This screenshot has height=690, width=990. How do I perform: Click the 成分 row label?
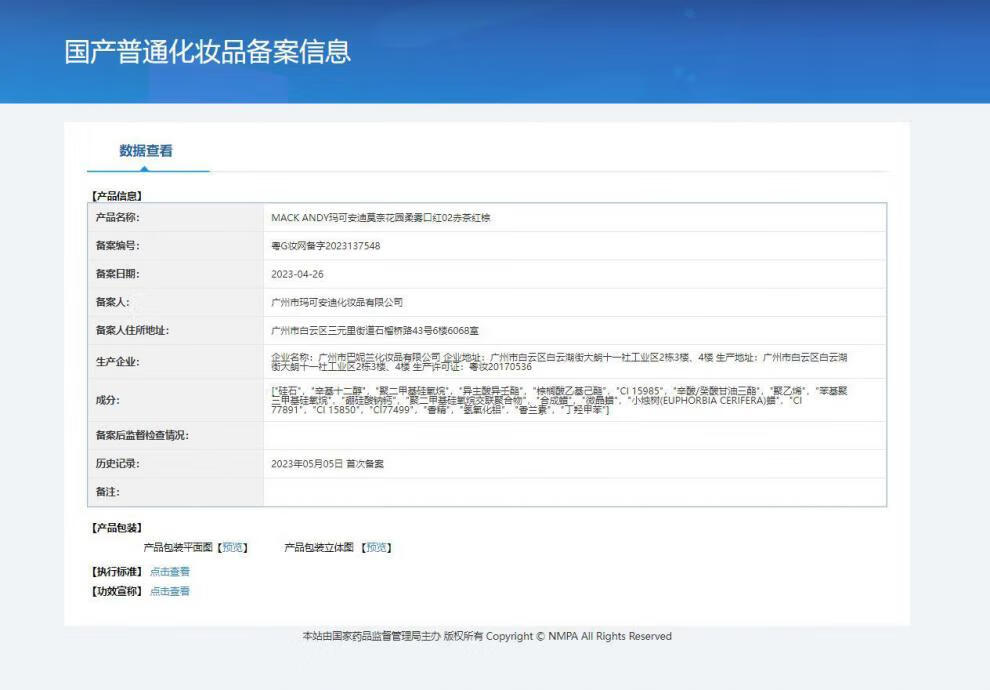tap(107, 400)
